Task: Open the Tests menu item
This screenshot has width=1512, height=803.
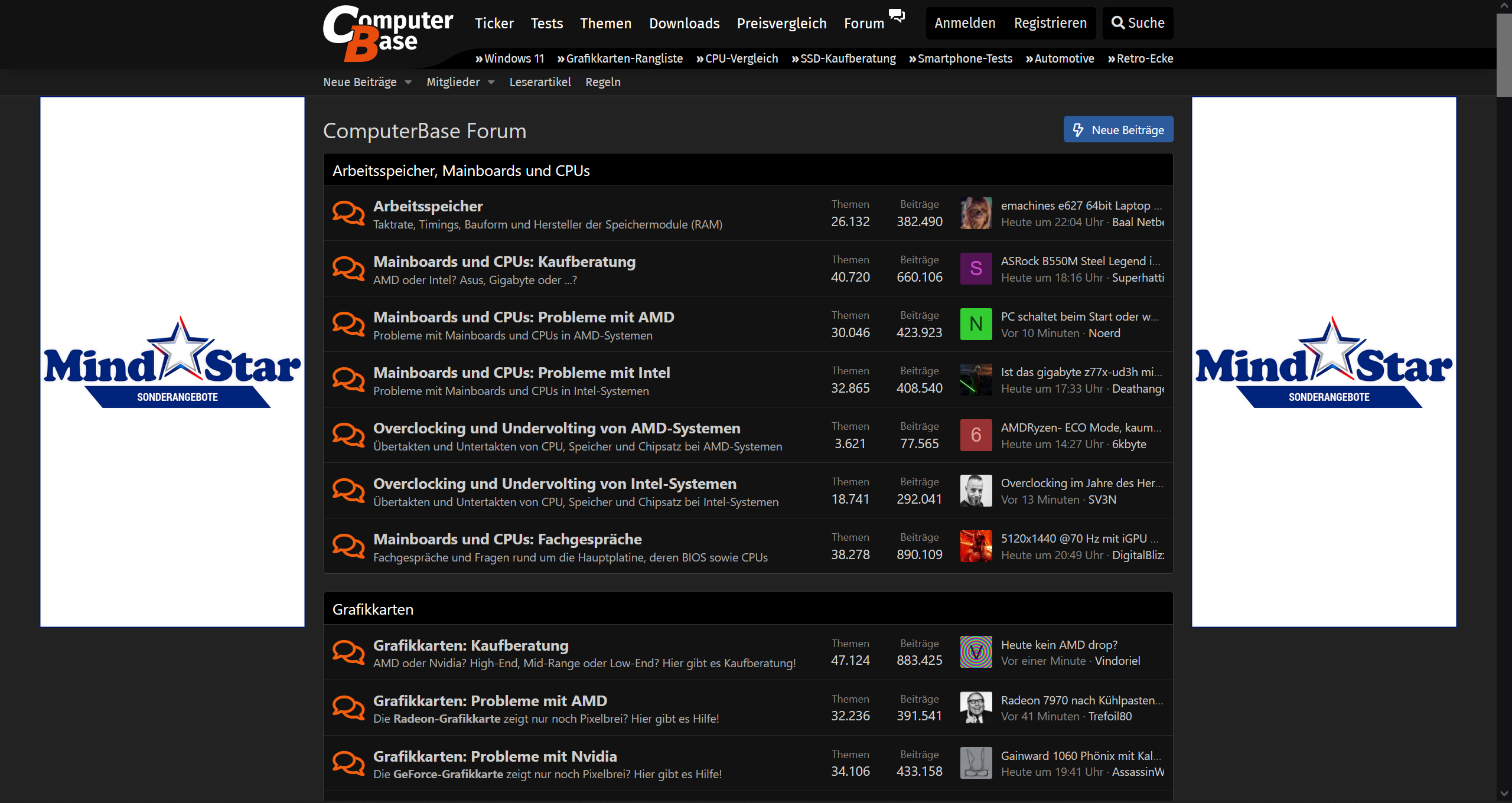Action: [x=546, y=24]
